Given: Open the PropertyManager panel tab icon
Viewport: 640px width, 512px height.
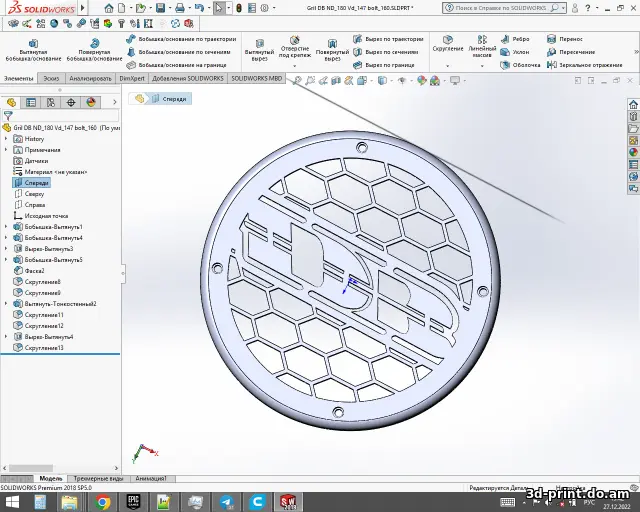Looking at the screenshot, I should [x=31, y=102].
